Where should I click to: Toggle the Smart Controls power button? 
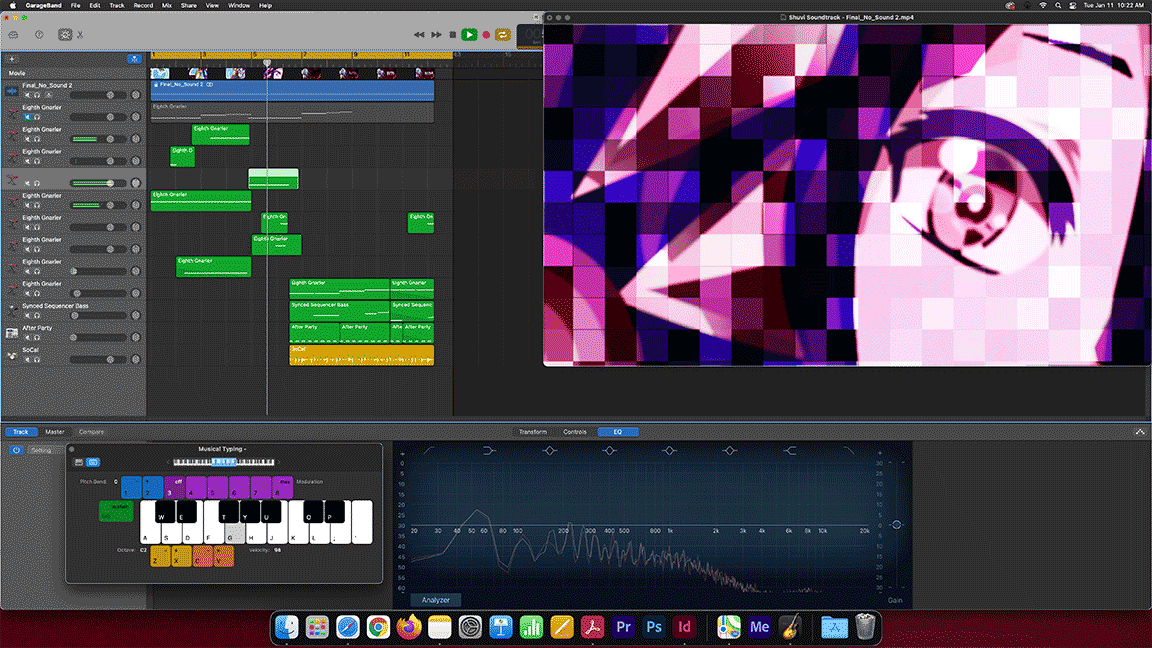coord(16,450)
